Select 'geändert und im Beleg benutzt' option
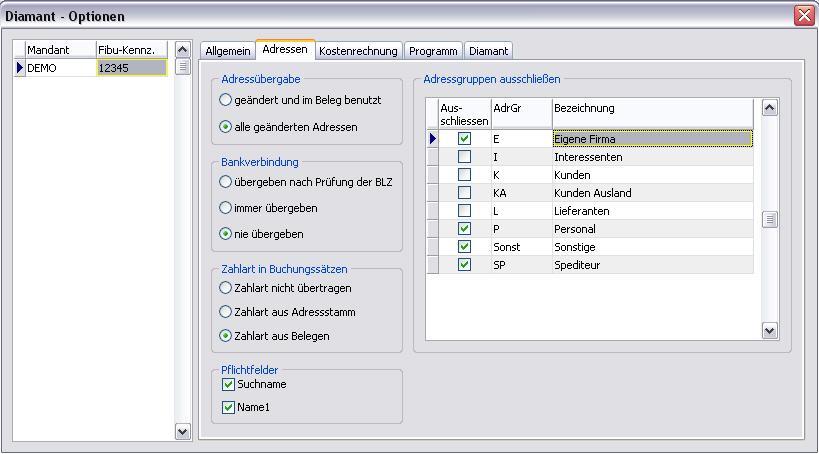The image size is (819, 454). [225, 100]
